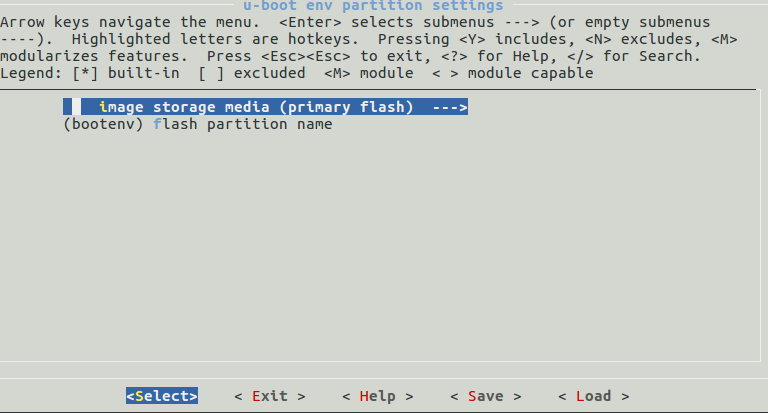Open the image storage media submenu
The width and height of the screenshot is (768, 413).
[x=265, y=107]
